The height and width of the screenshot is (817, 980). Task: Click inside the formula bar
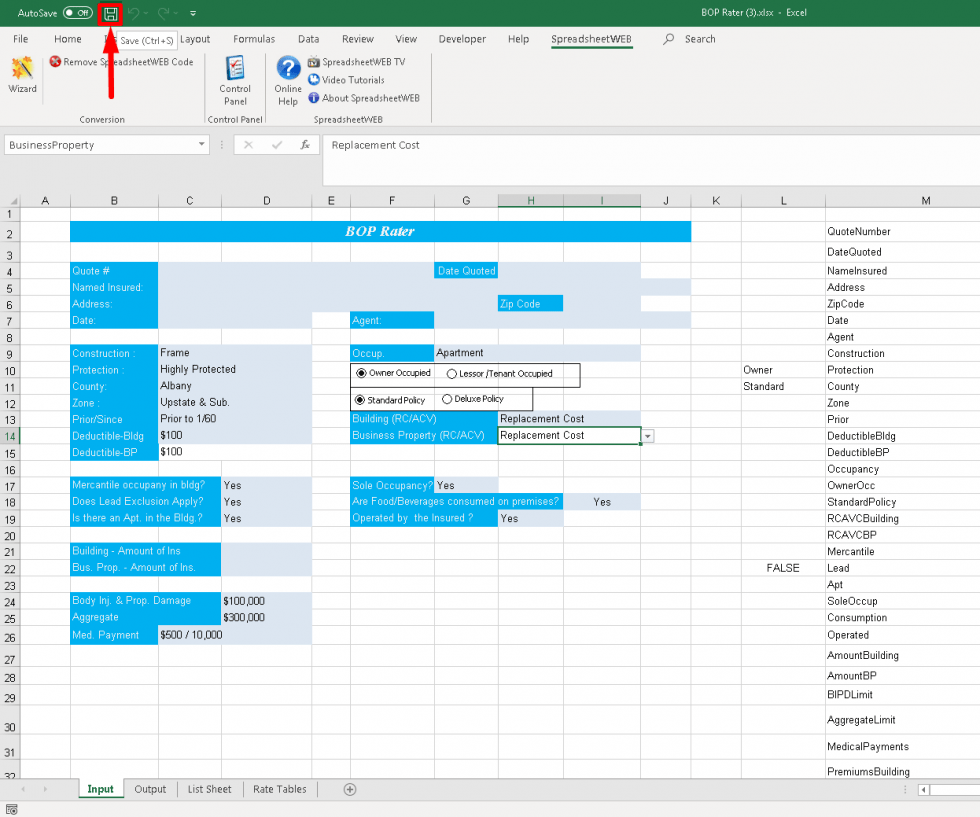pos(500,145)
